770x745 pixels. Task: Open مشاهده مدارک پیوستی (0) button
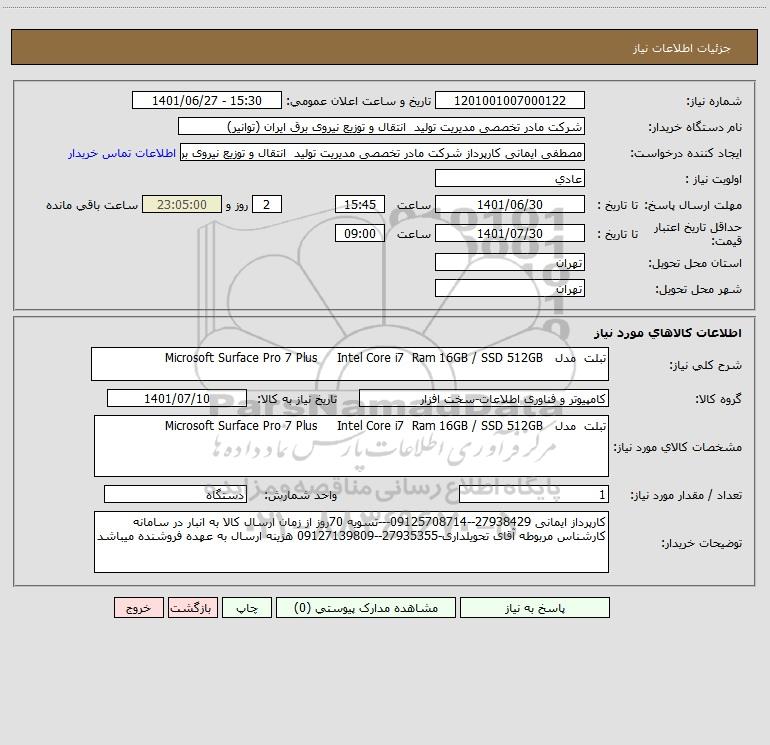(x=366, y=607)
